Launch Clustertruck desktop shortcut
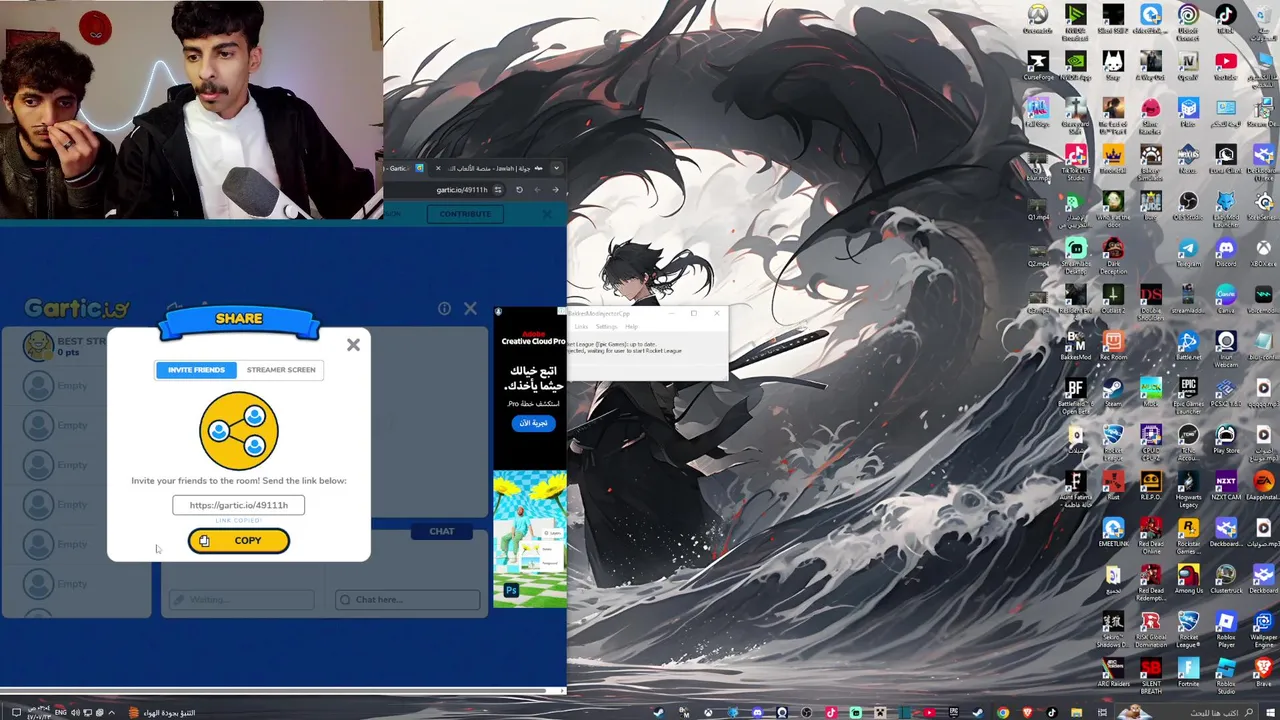The image size is (1280, 720). pyautogui.click(x=1226, y=578)
